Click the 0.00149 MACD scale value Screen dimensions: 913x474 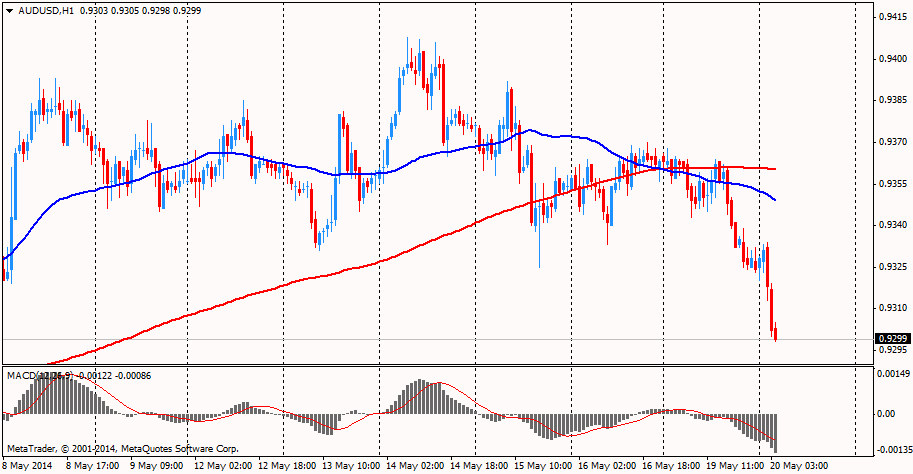point(891,374)
